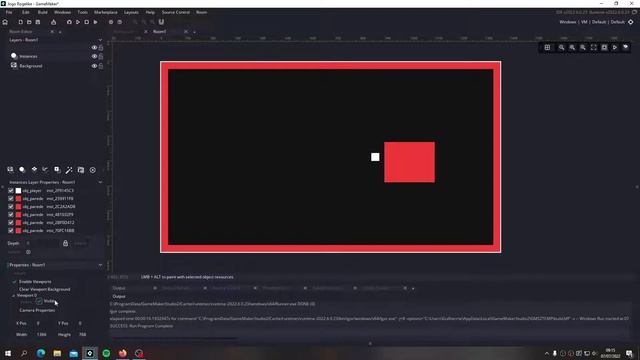The height and width of the screenshot is (360, 640).
Task: Collapse the Viewport 0 section
Action: 13,296
